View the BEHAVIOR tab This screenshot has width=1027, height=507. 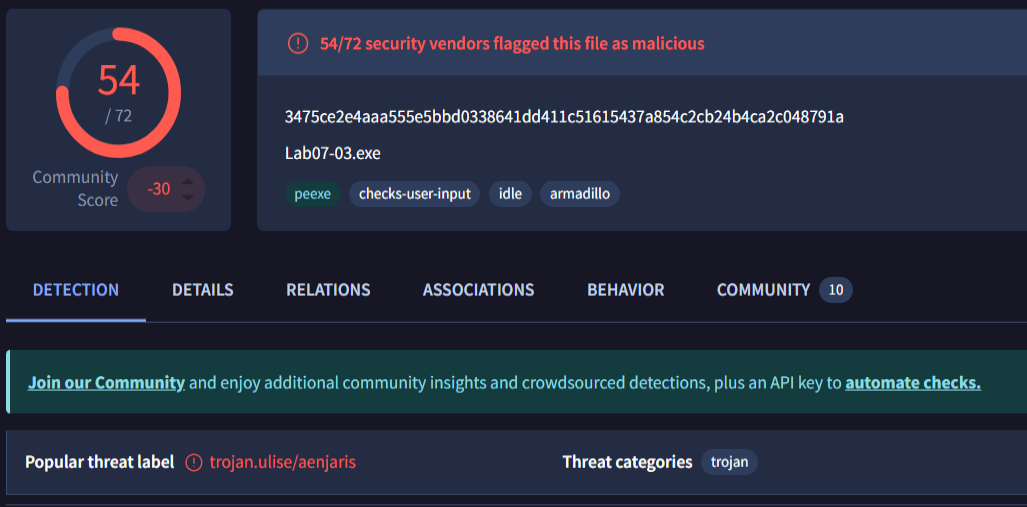(x=626, y=290)
